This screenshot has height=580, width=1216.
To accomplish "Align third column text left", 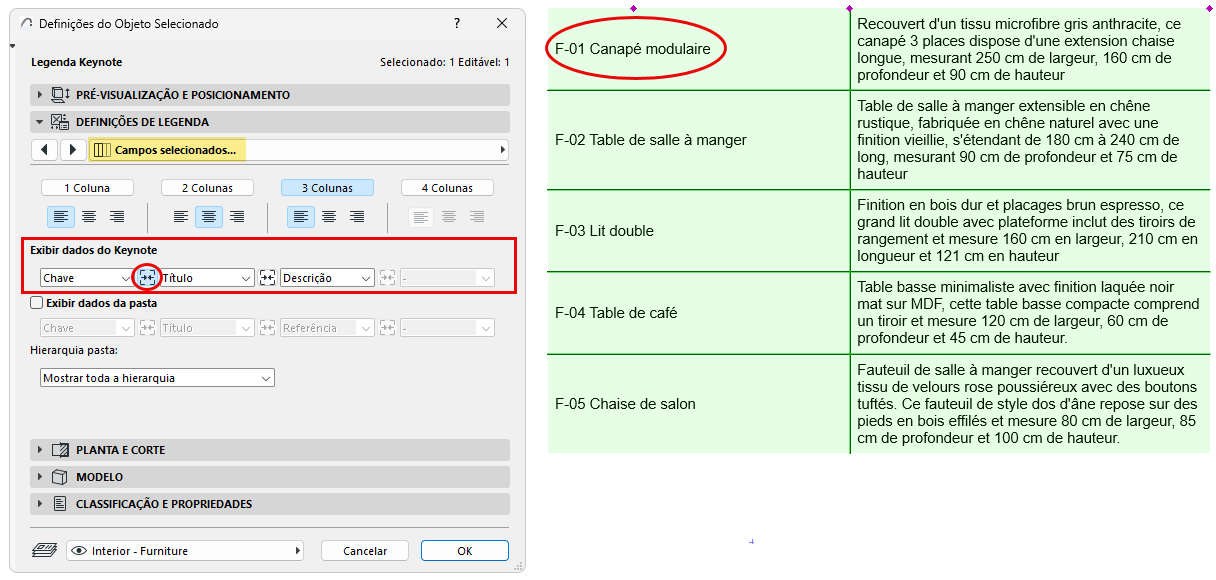I will 301,216.
